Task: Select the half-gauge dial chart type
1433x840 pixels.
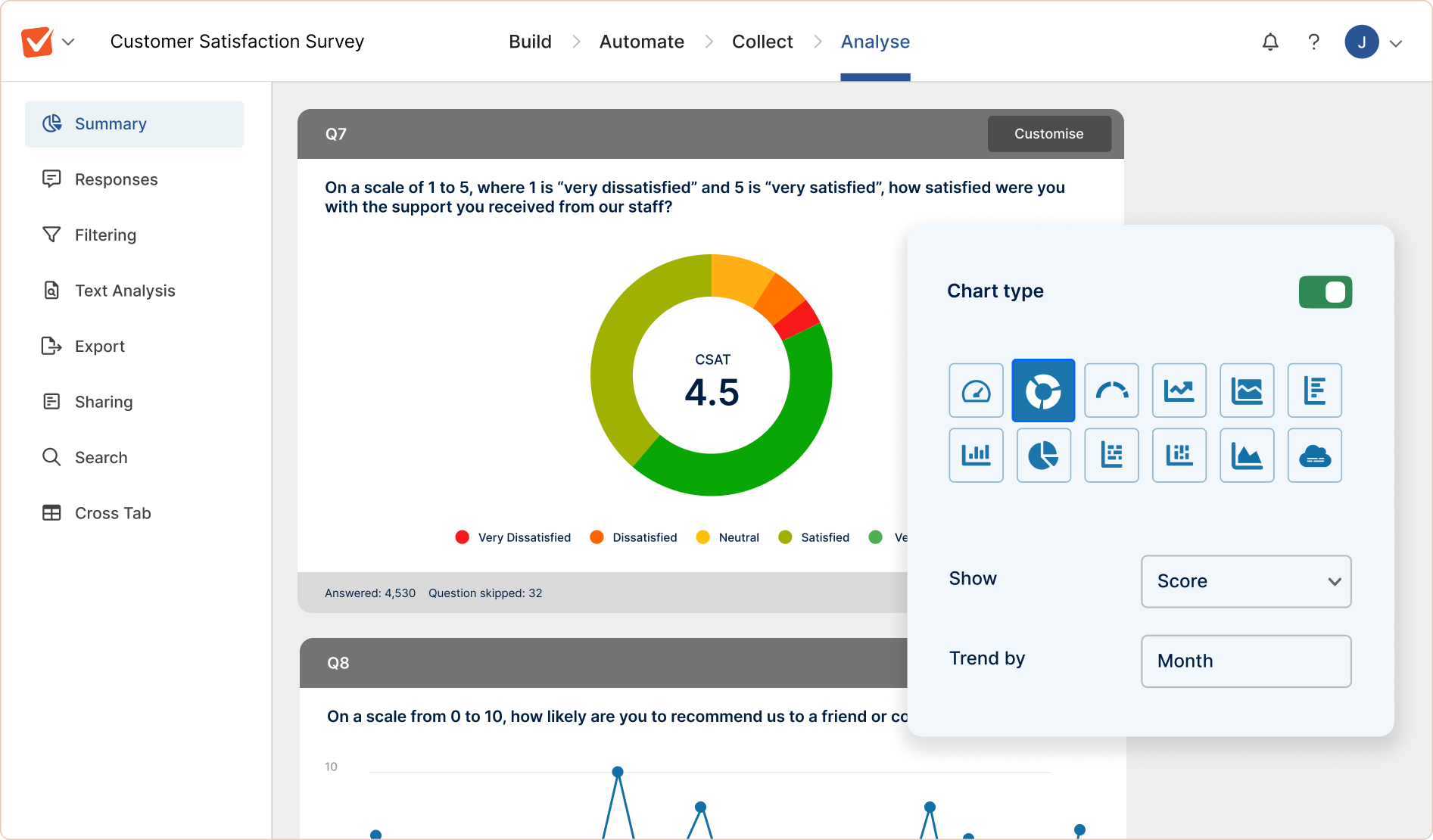Action: (1111, 390)
